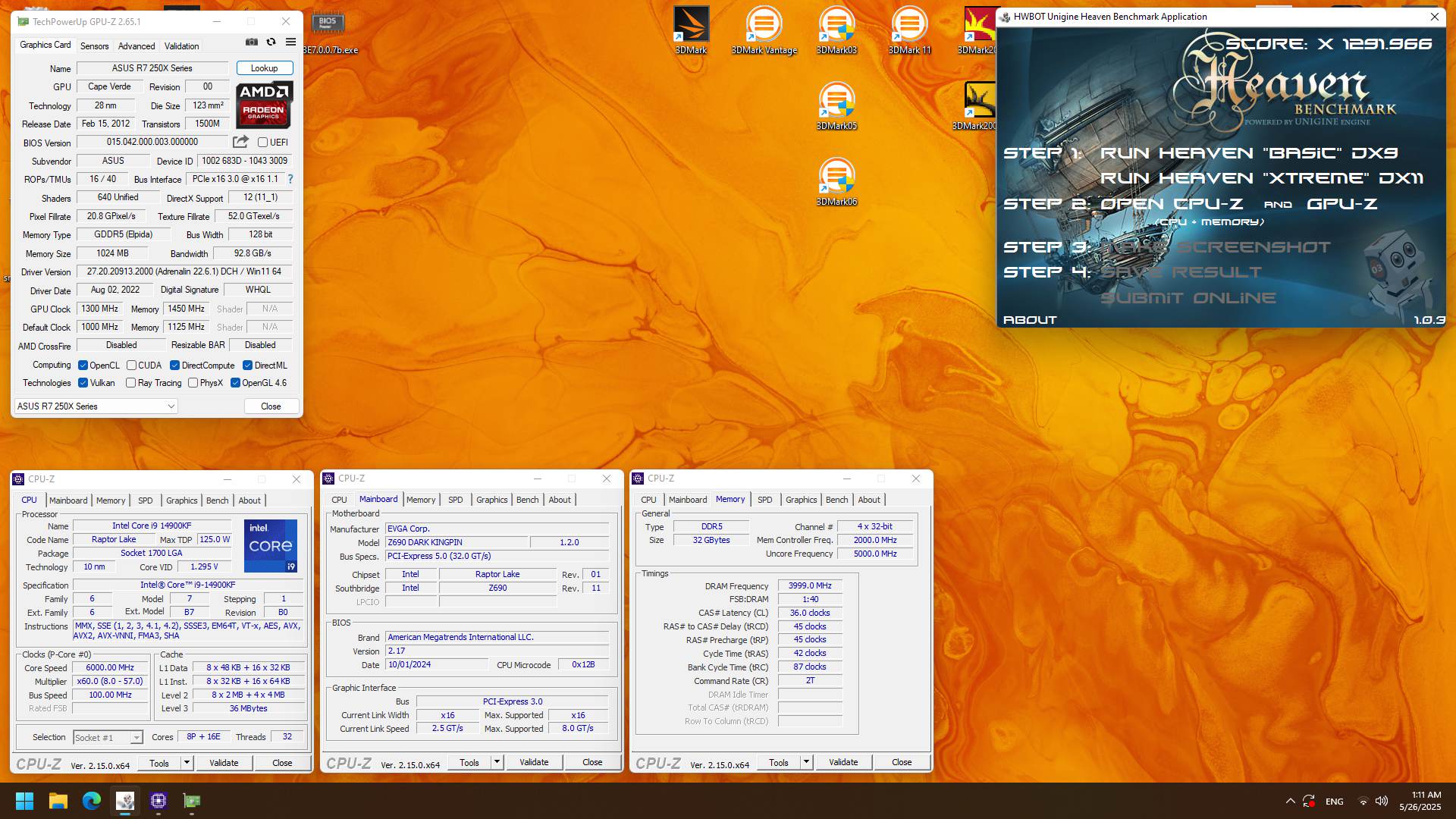Open the 3DMark desktop shortcut
The image size is (1456, 819).
click(x=691, y=30)
